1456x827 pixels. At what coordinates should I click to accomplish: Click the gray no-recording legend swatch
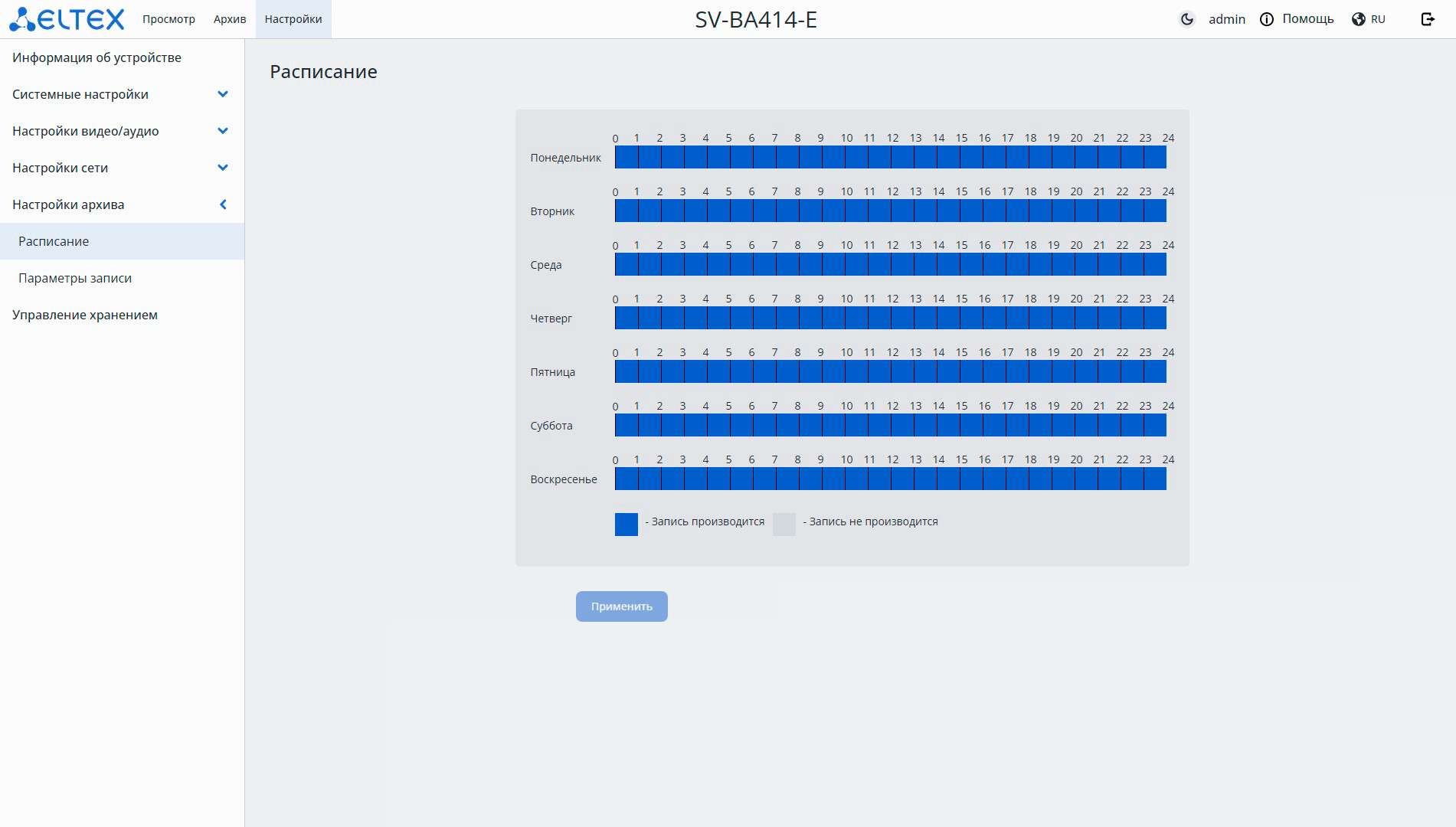click(x=784, y=525)
